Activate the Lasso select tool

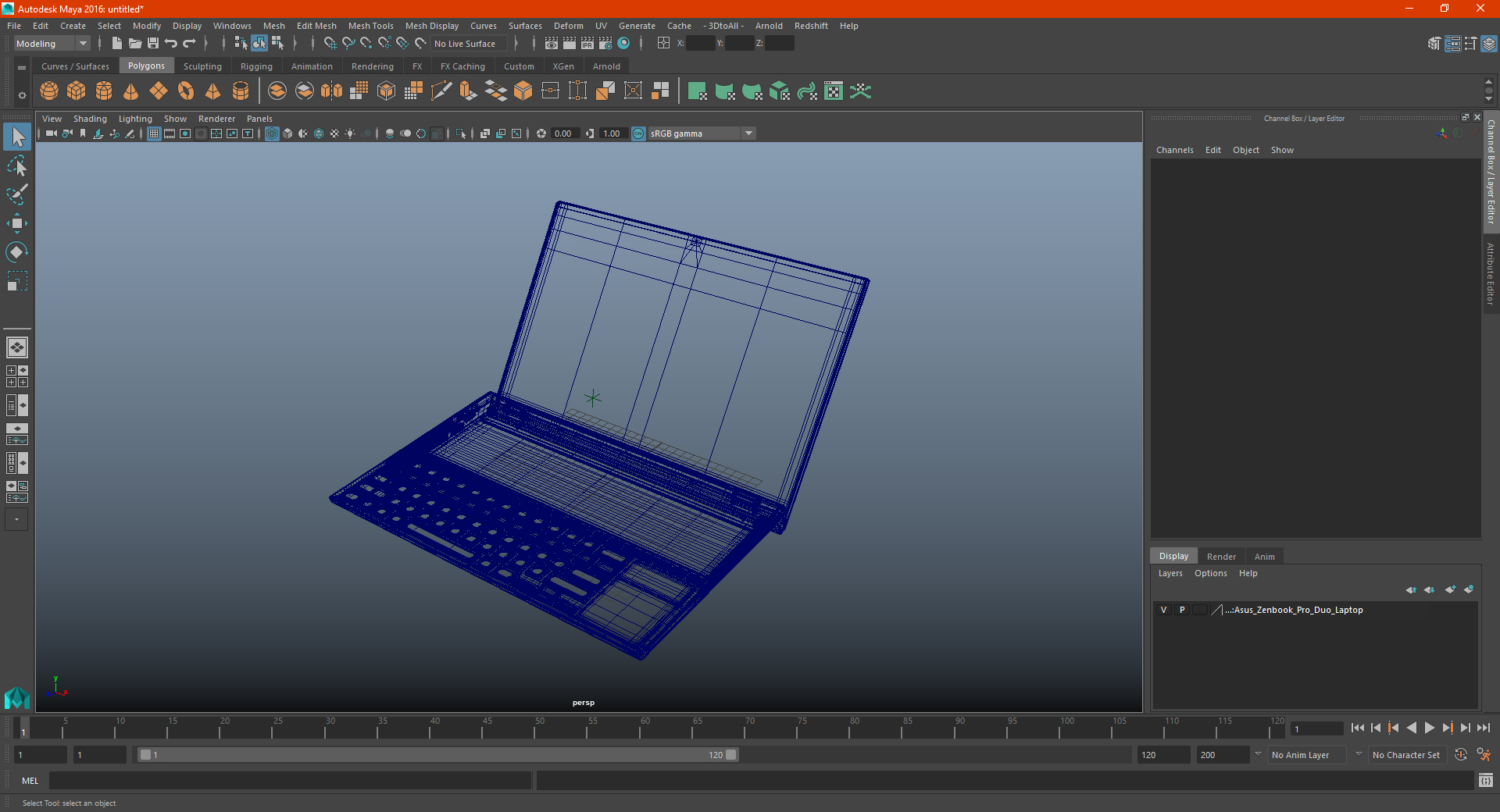point(17,166)
